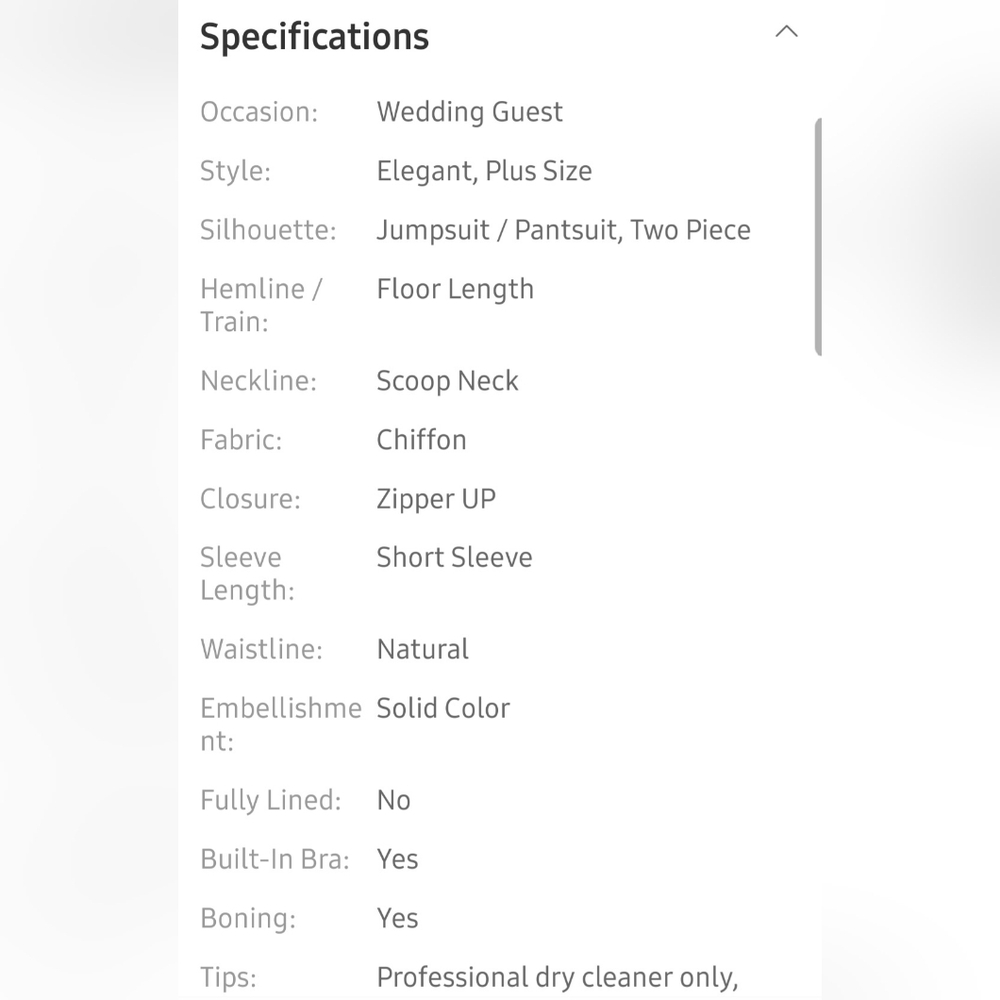The width and height of the screenshot is (1000, 1000).
Task: Click the "Chiffon" fabric value
Action: coord(421,440)
